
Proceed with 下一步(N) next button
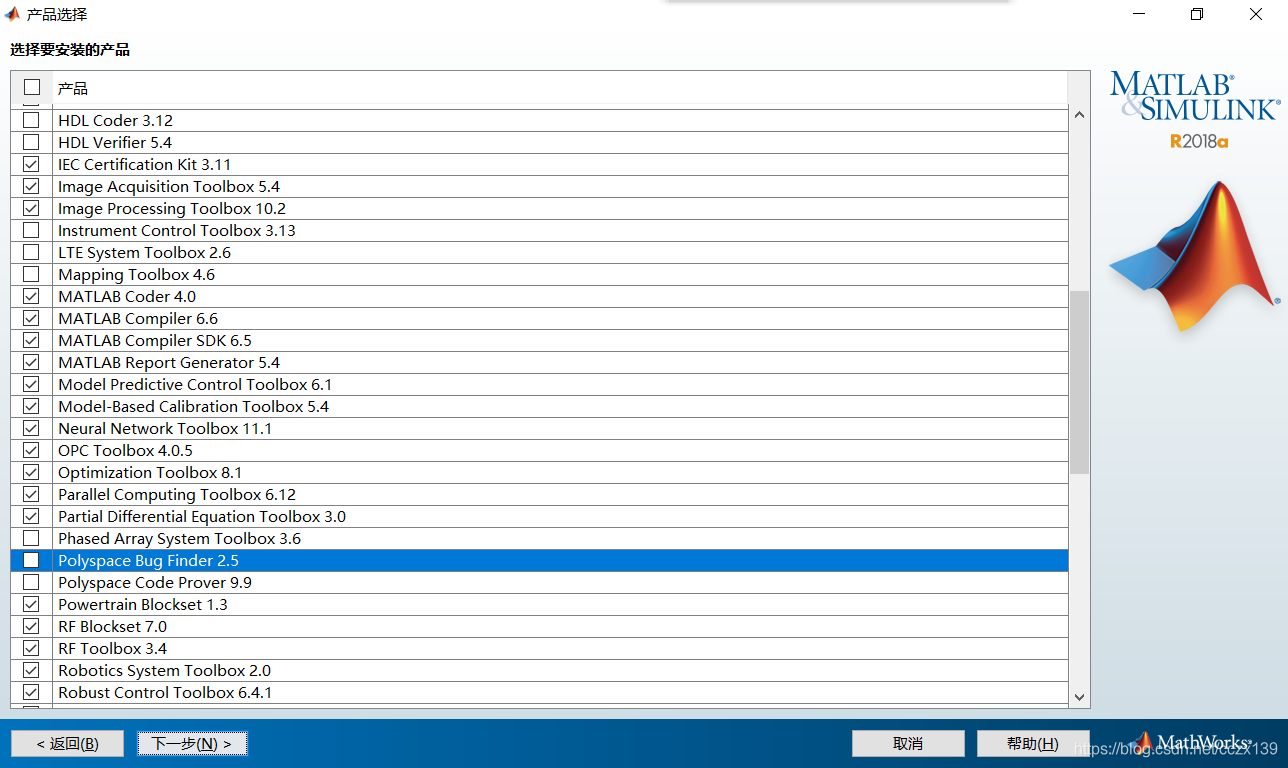(x=192, y=743)
